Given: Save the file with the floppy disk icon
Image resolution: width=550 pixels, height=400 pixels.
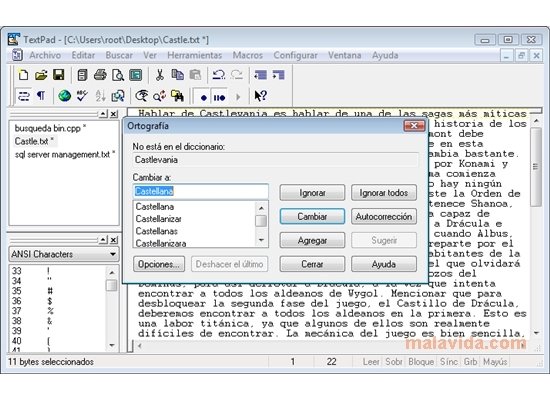Looking at the screenshot, I should point(58,75).
